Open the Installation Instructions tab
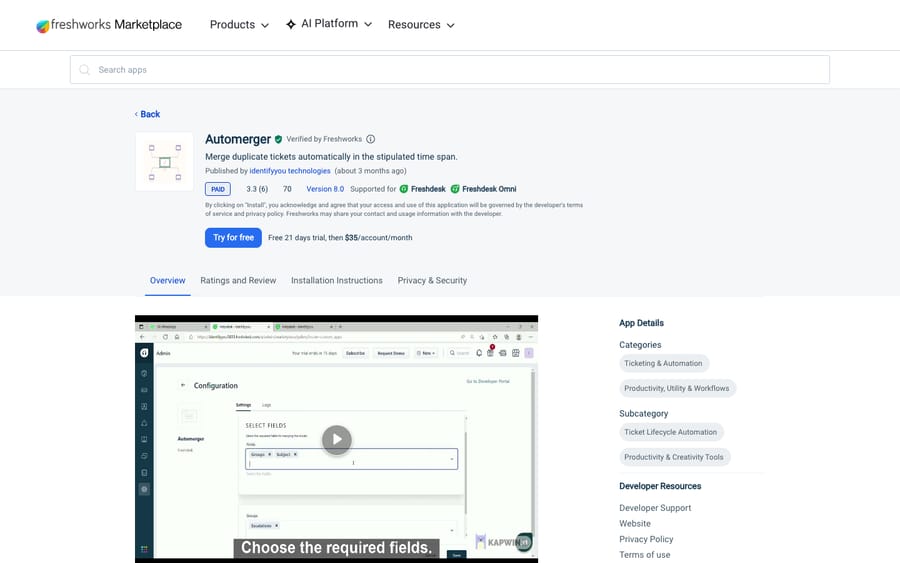Image resolution: width=900 pixels, height=563 pixels. coord(336,281)
